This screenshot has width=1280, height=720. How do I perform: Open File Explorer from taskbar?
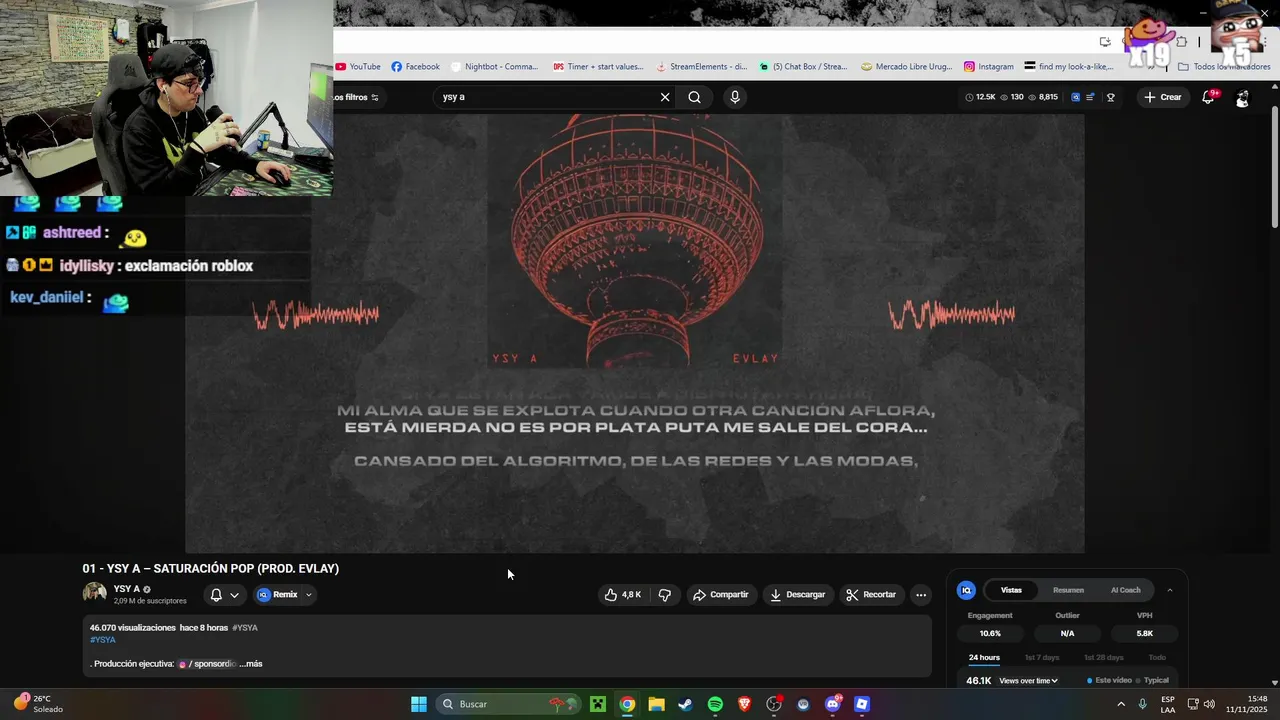point(656,704)
